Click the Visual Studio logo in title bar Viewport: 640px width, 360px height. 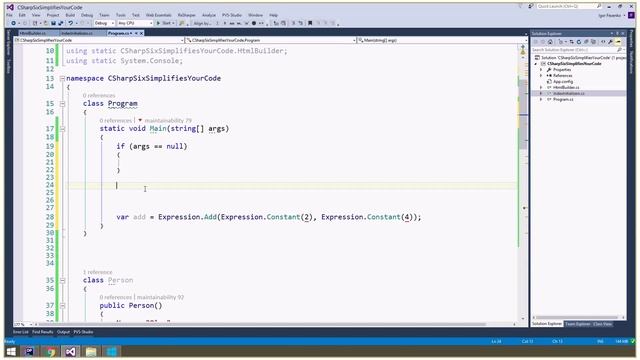[x=10, y=7]
